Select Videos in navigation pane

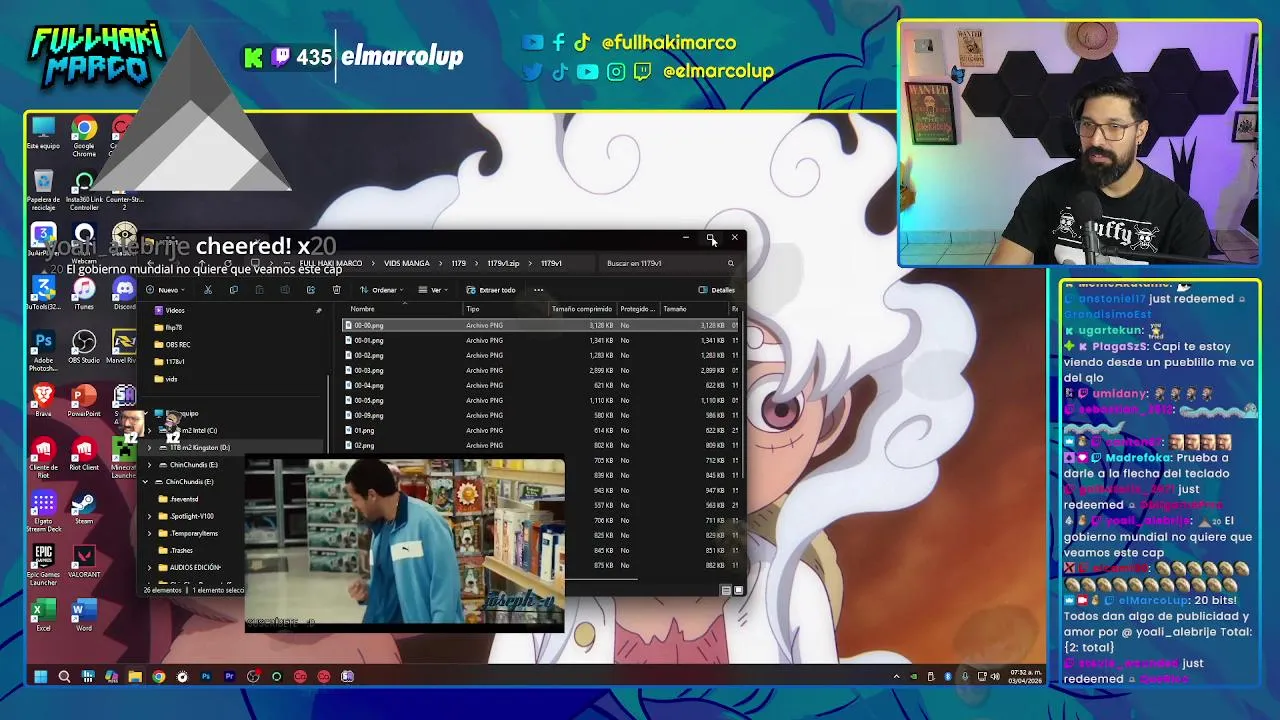pos(175,310)
